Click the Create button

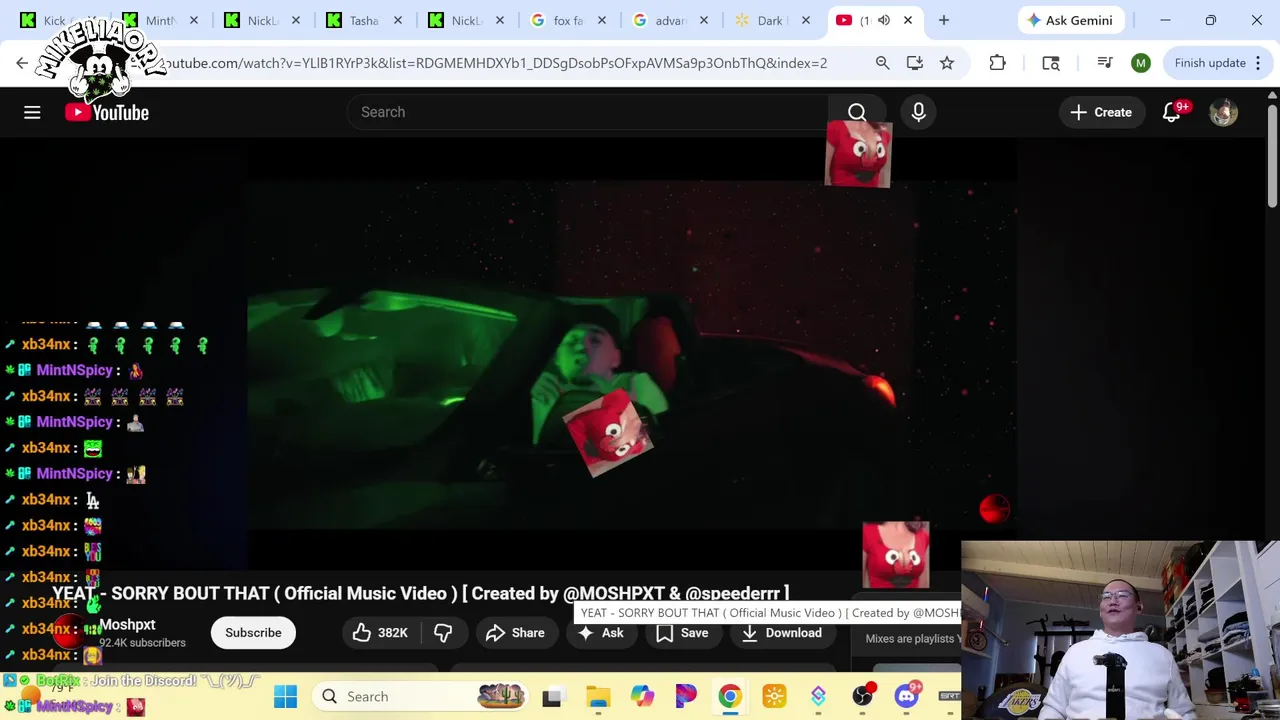(1101, 112)
